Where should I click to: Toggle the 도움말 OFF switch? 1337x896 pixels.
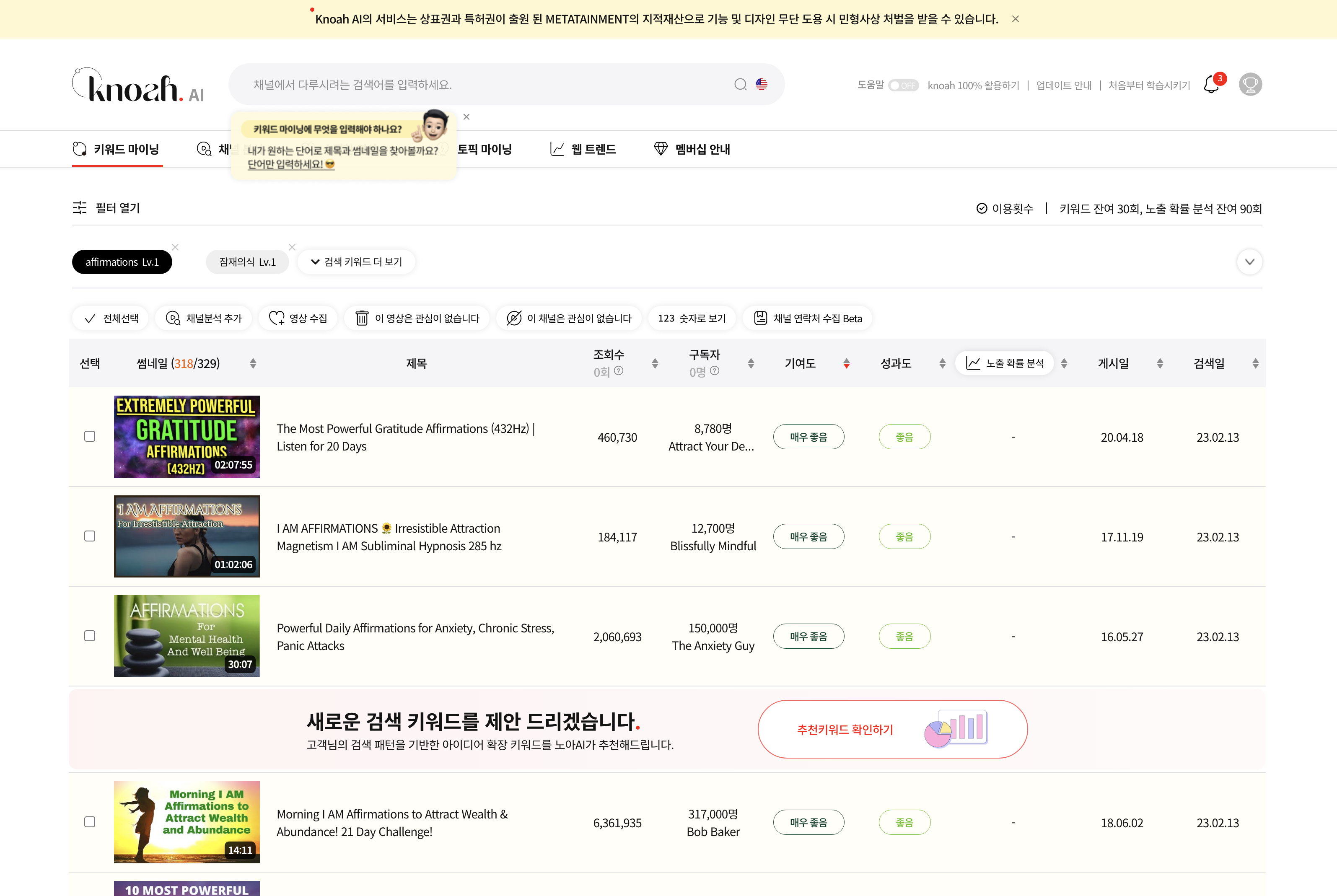(x=903, y=85)
